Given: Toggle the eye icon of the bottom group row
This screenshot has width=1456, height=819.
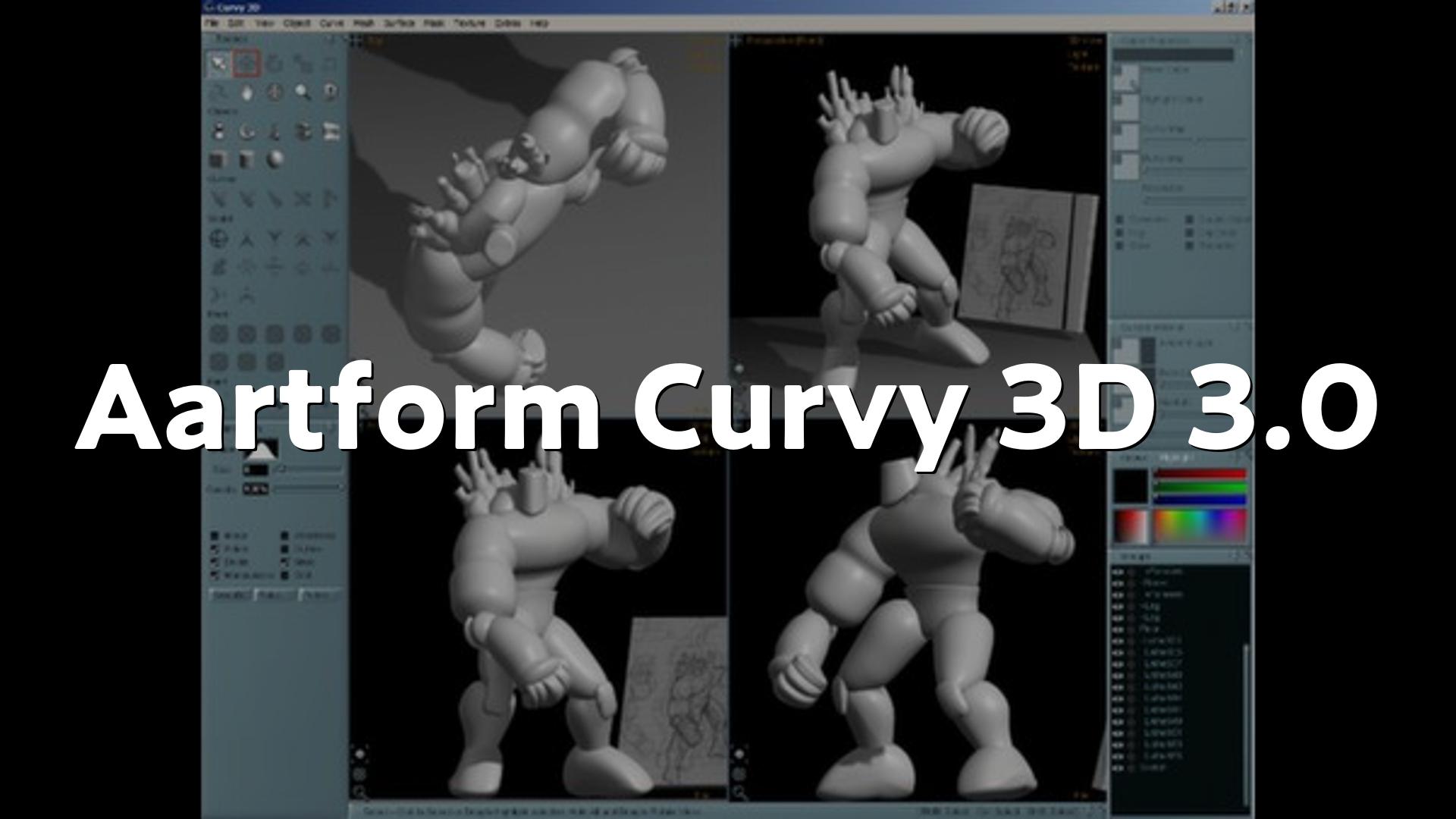Looking at the screenshot, I should tap(1118, 768).
